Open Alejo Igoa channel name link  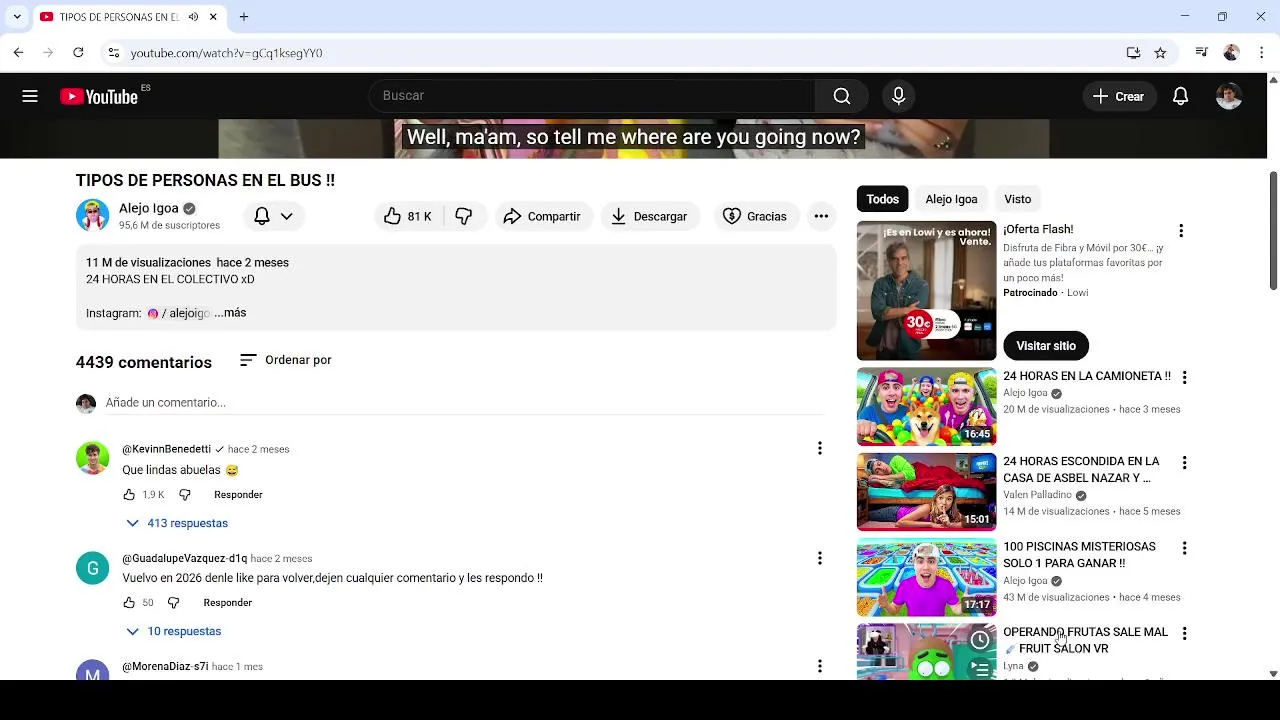[x=148, y=208]
